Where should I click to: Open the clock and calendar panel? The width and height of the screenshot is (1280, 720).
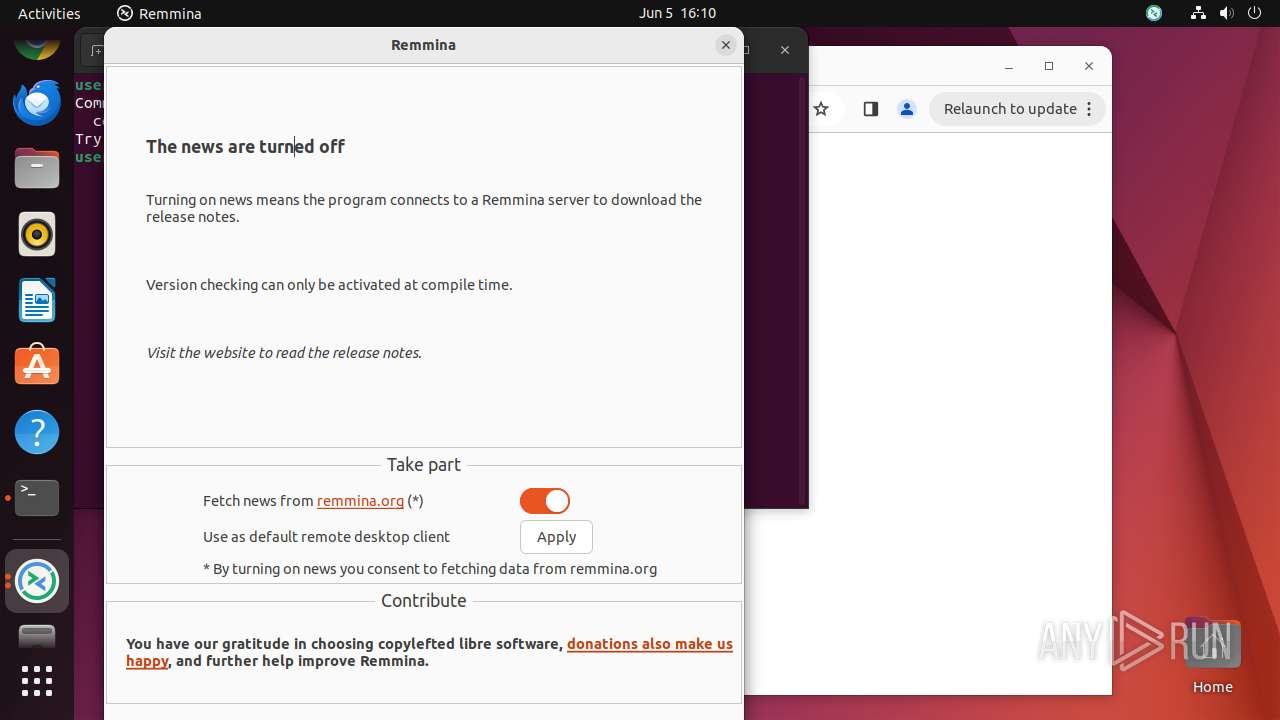(677, 13)
